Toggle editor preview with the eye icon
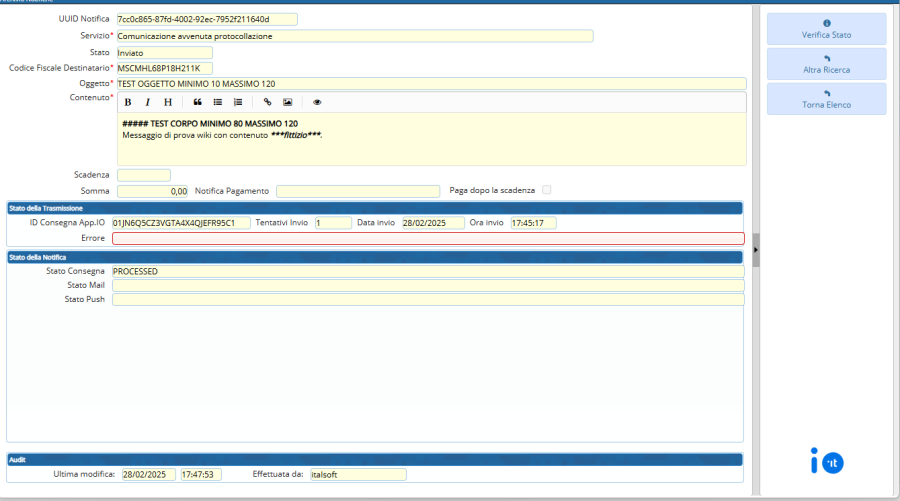This screenshot has width=900, height=501. [x=317, y=102]
